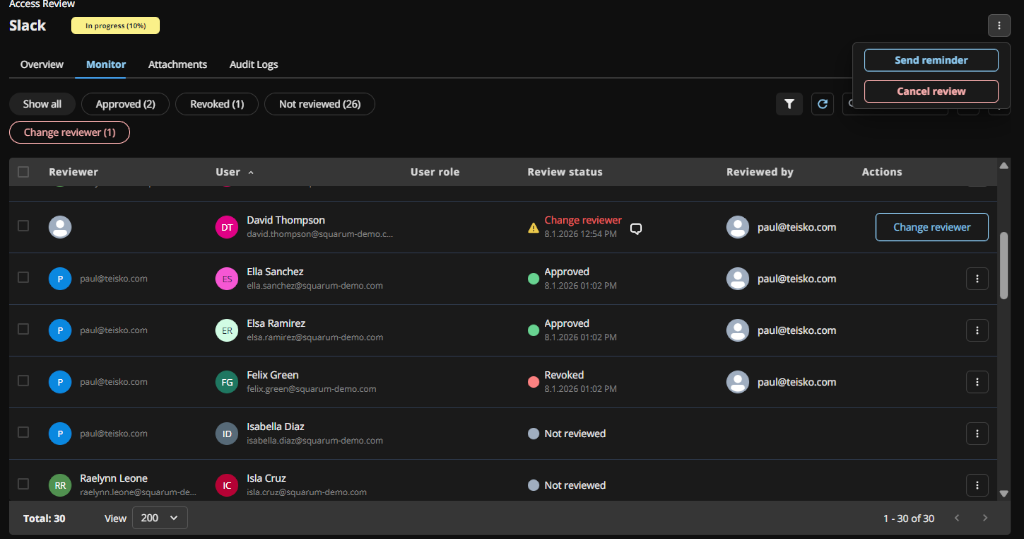1024x539 pixels.
Task: Click P reviewer avatar in Ella Sanchez row
Action: point(60,278)
